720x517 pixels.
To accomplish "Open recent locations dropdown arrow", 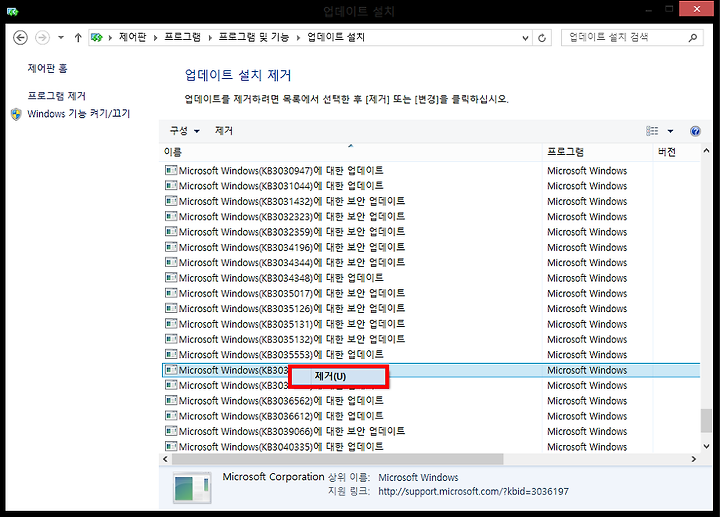I will pos(61,38).
